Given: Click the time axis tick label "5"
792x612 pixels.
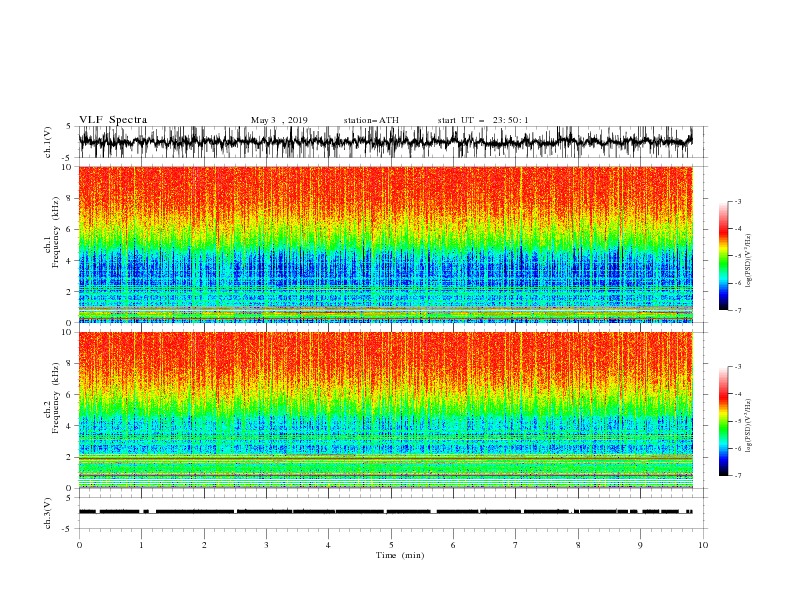Looking at the screenshot, I should point(391,545).
